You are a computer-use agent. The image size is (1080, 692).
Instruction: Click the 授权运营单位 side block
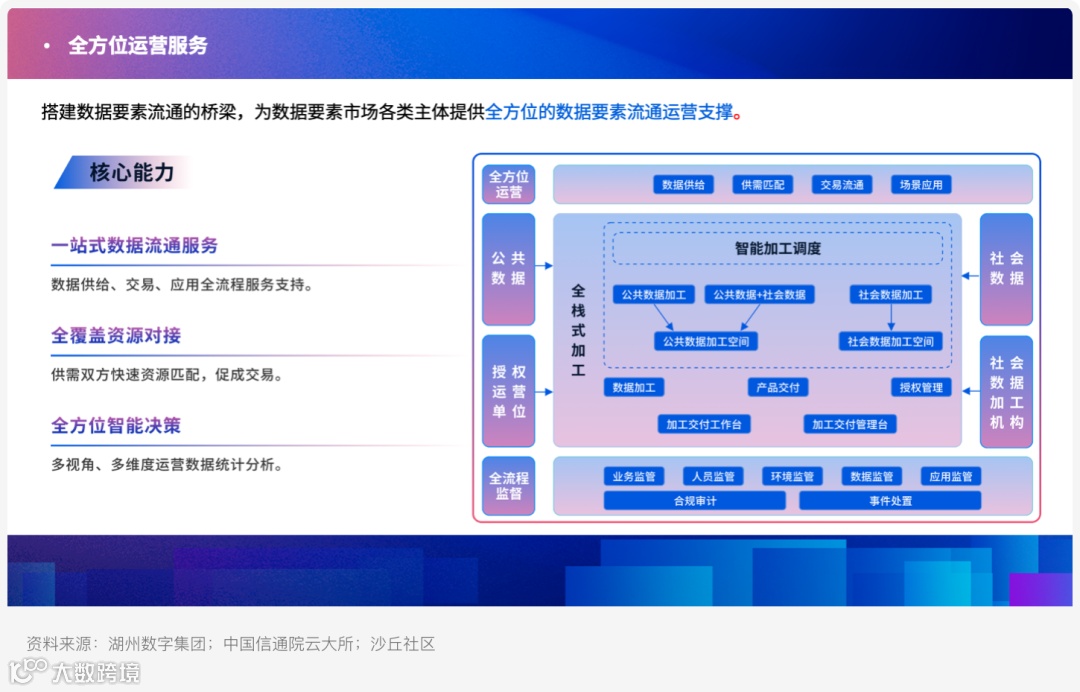(x=508, y=391)
